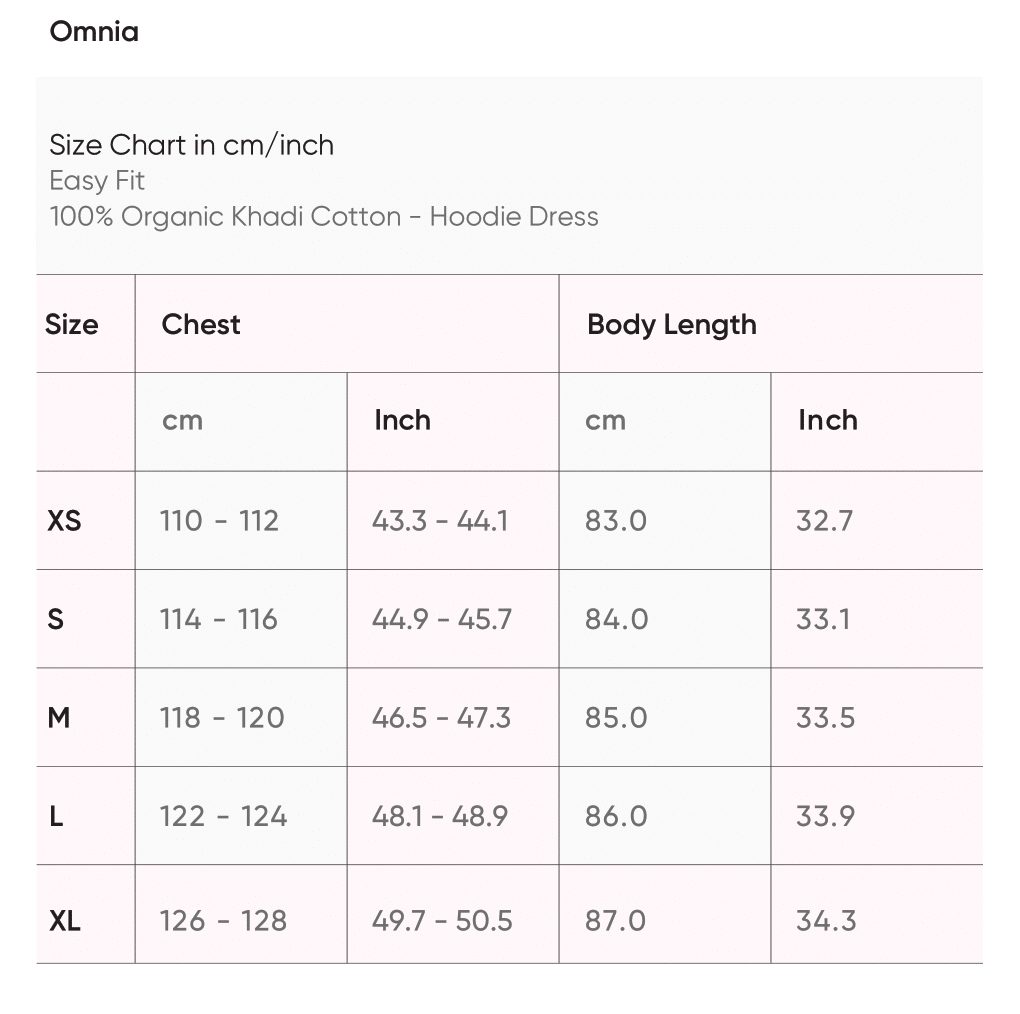1020x1014 pixels.
Task: Click the Omnia title text
Action: pyautogui.click(x=94, y=32)
